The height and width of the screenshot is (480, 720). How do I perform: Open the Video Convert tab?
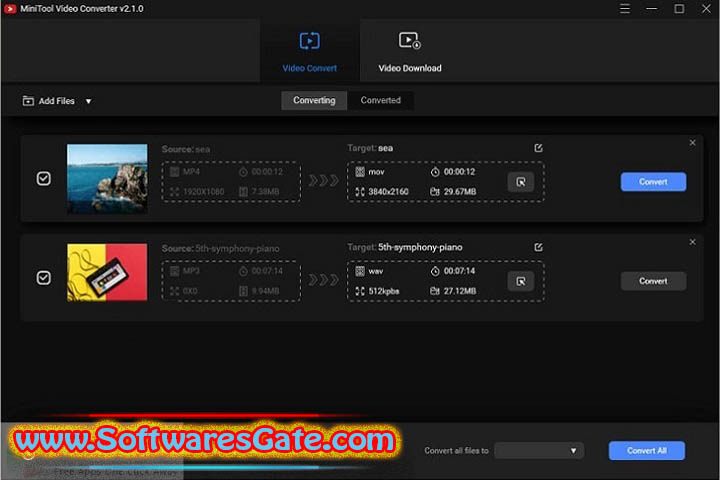[309, 51]
